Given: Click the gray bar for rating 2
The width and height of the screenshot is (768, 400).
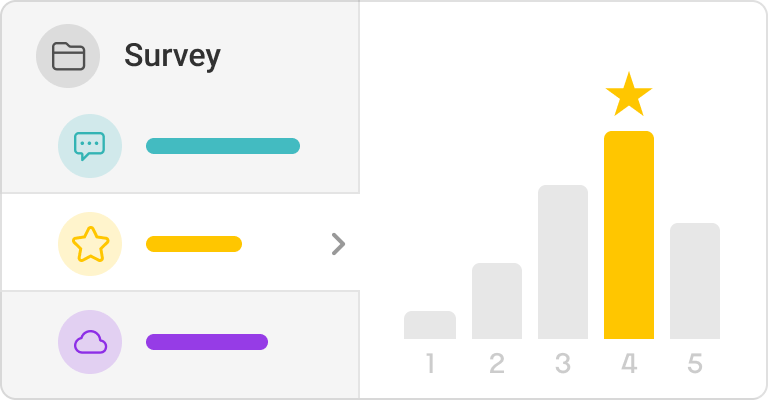Looking at the screenshot, I should click(x=497, y=301).
